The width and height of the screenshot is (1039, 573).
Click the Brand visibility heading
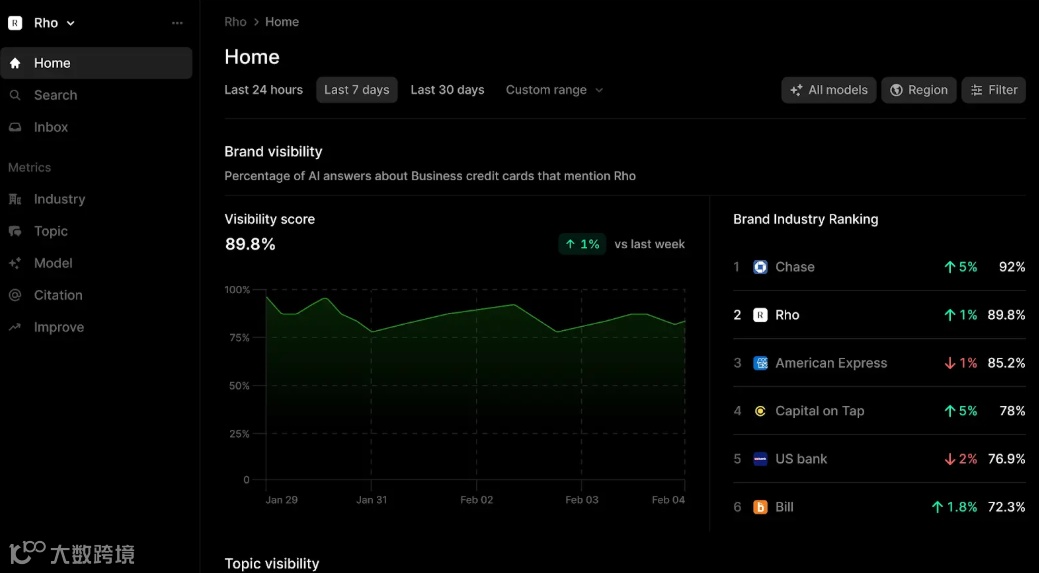(x=273, y=152)
